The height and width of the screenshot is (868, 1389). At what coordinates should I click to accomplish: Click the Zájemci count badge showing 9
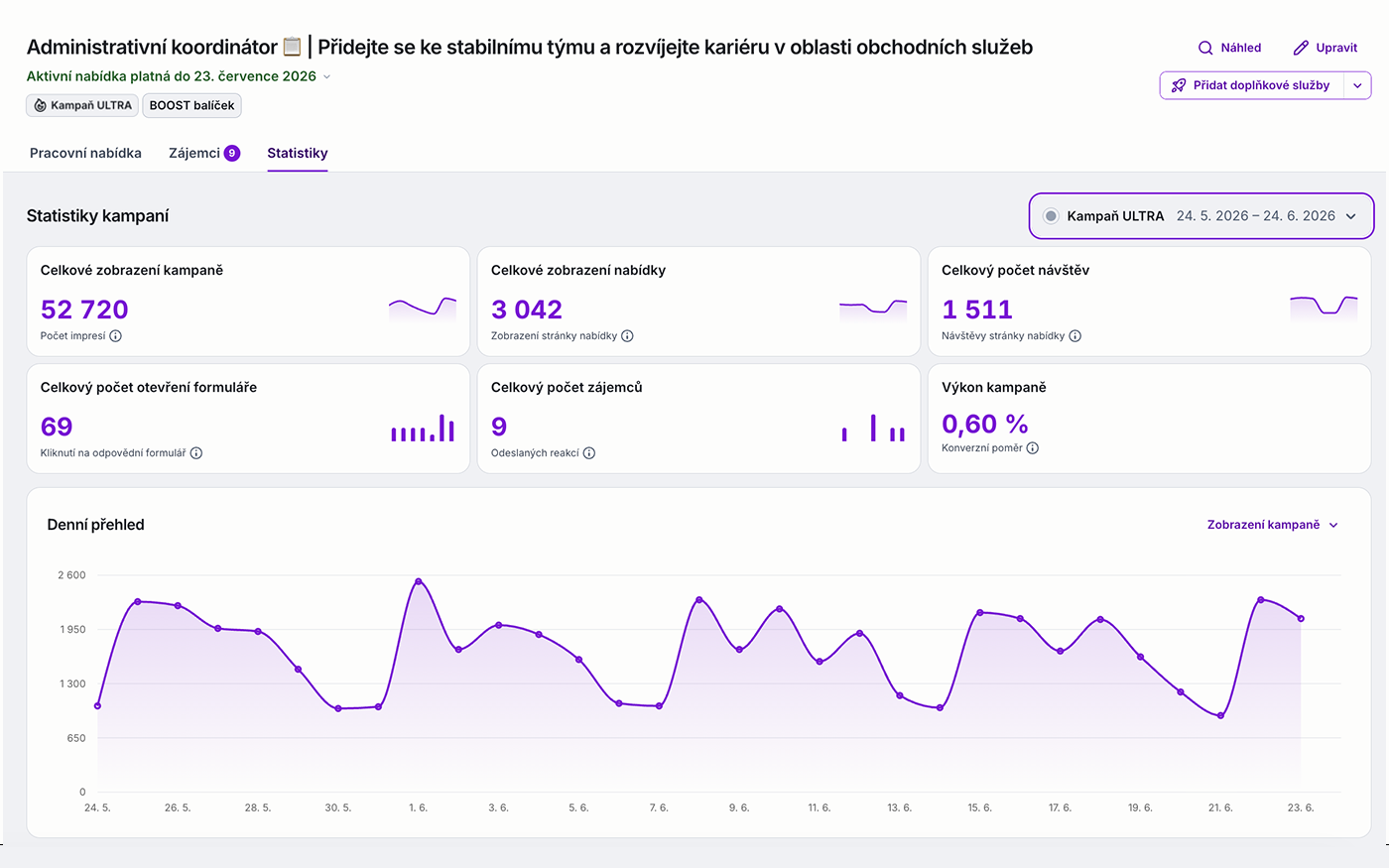coord(232,153)
